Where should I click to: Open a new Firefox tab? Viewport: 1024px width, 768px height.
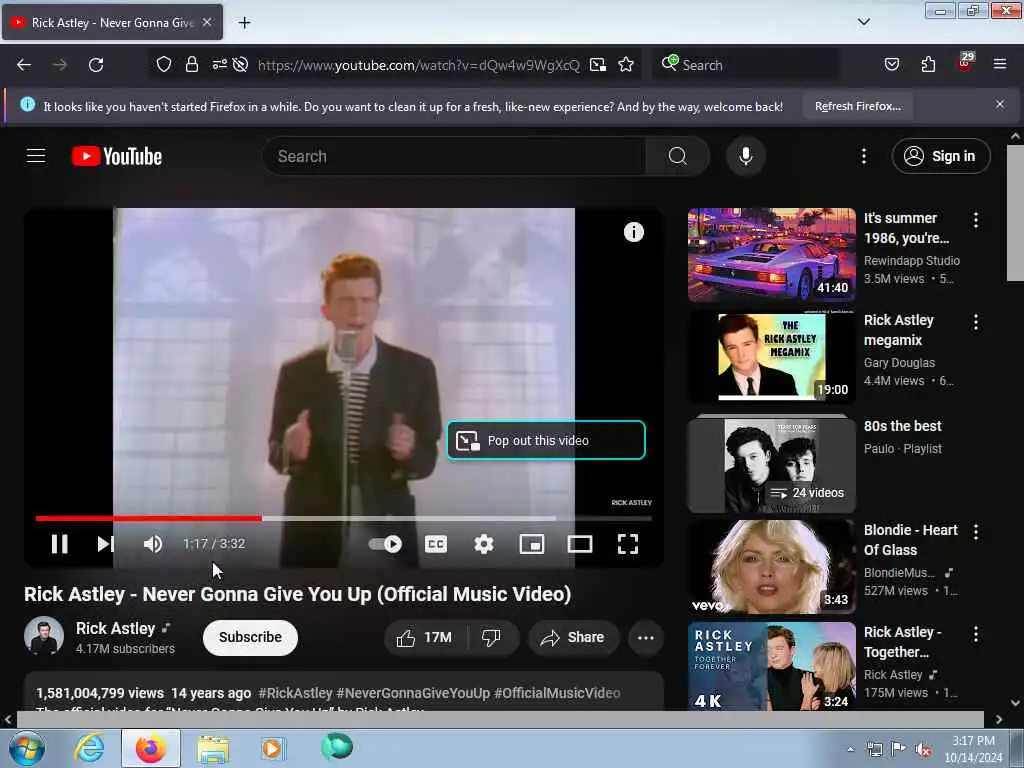(x=244, y=23)
